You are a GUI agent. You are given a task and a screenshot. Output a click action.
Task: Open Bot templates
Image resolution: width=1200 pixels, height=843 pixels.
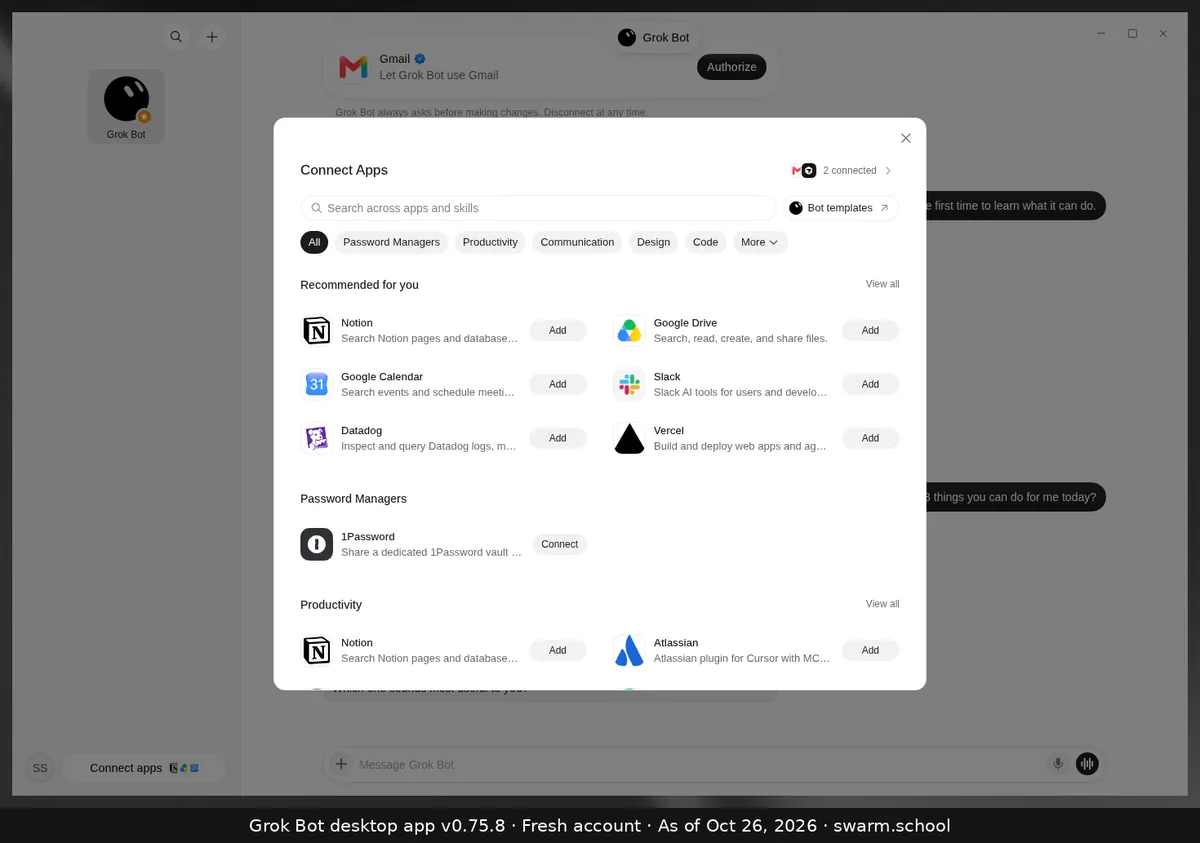(840, 208)
